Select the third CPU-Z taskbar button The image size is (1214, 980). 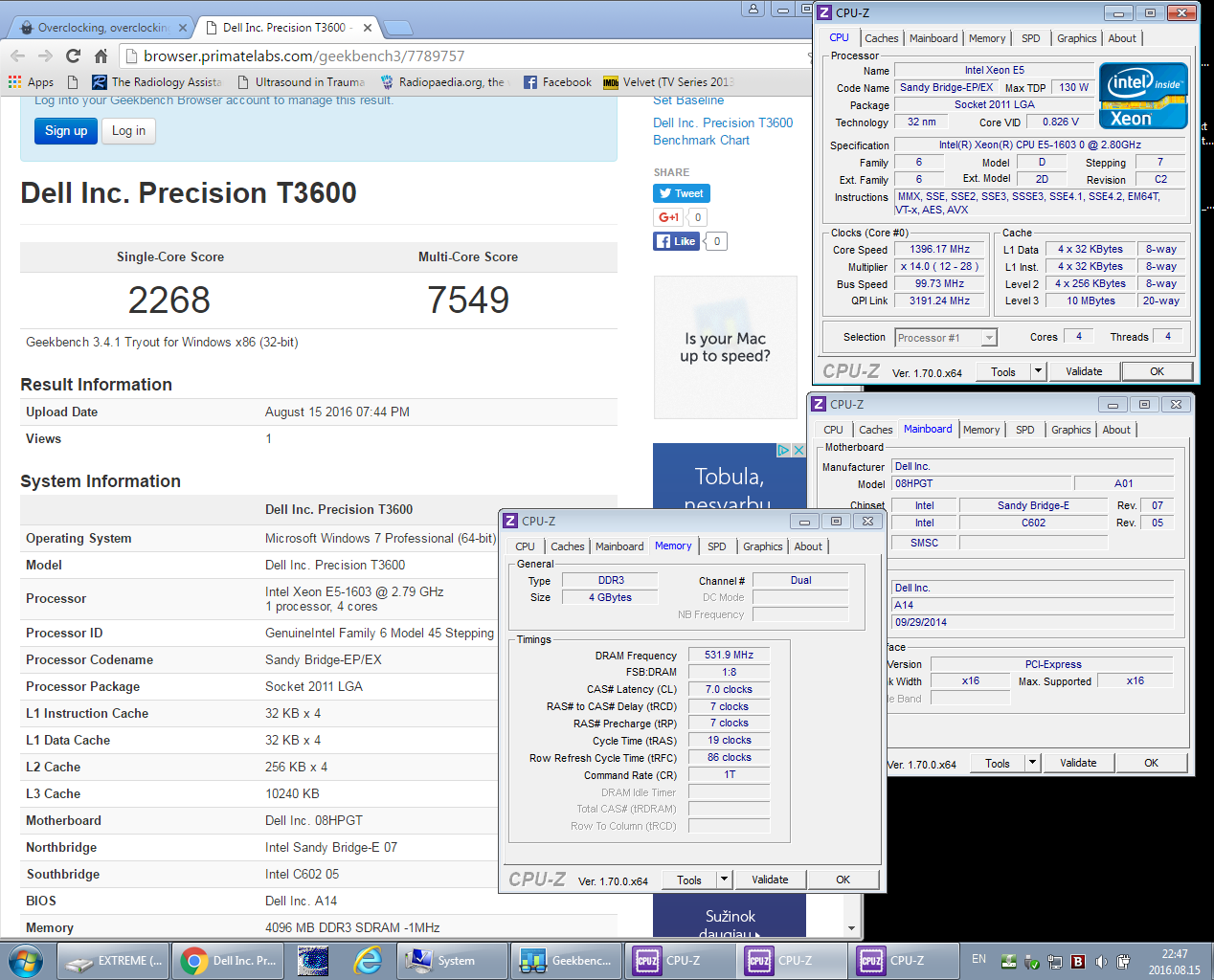(x=904, y=961)
